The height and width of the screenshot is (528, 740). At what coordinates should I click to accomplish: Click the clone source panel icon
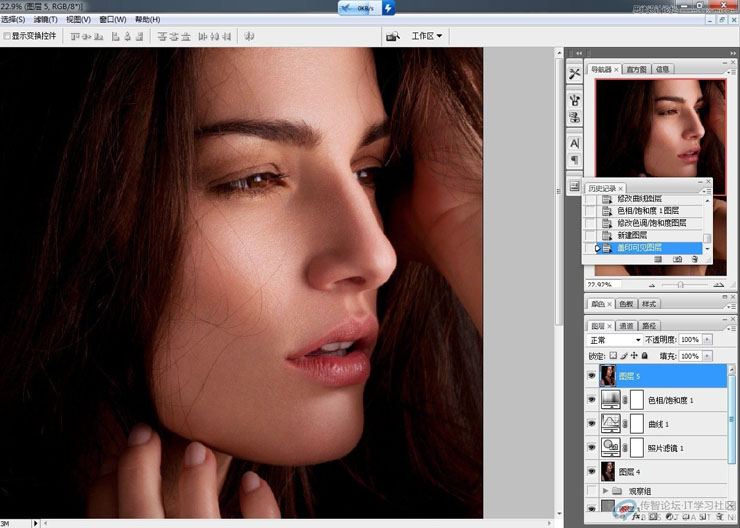[575, 117]
